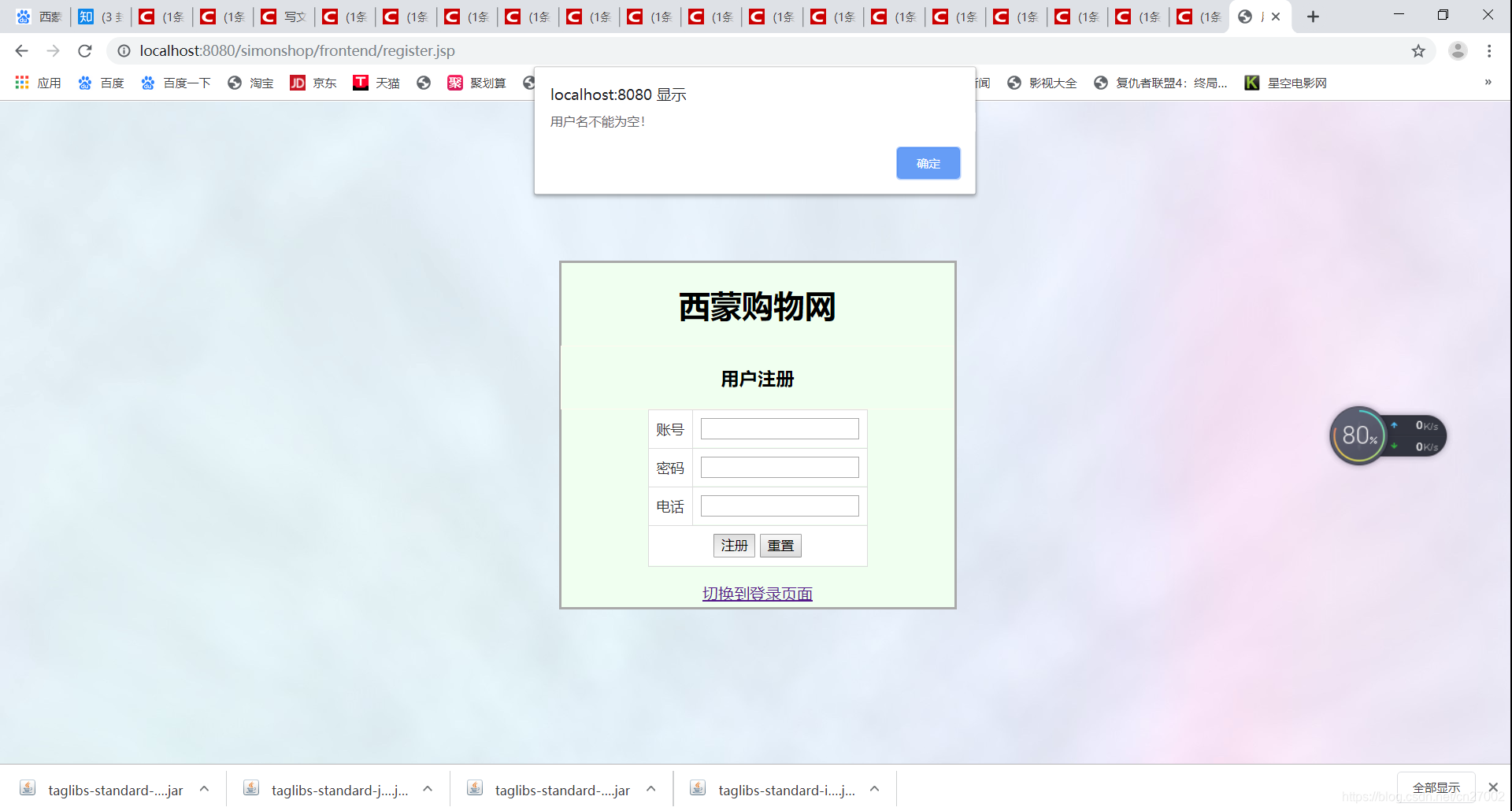
Task: Open the 百度 bookmark
Action: tap(101, 83)
